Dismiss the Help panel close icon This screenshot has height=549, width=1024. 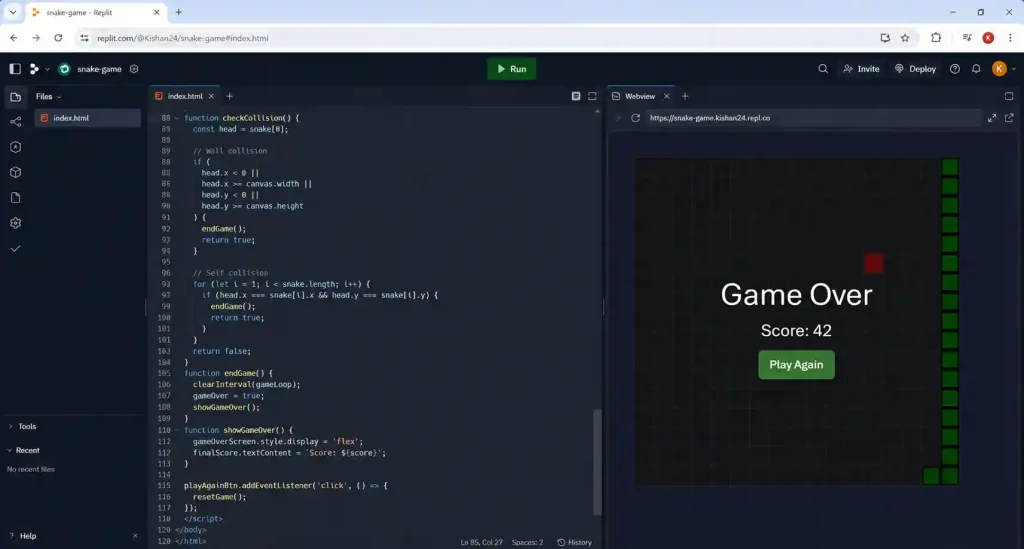(x=135, y=536)
